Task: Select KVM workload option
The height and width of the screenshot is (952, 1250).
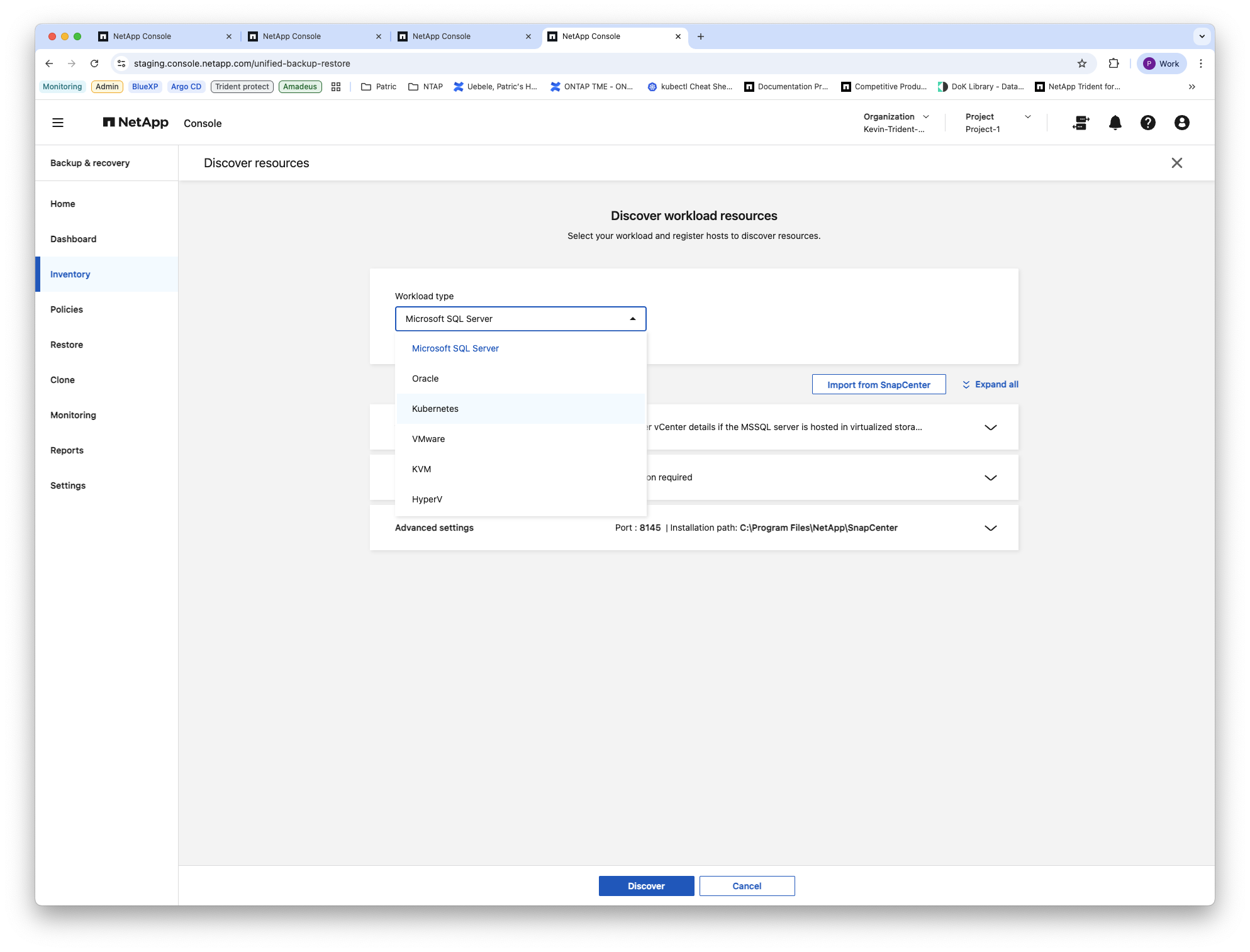Action: point(520,469)
